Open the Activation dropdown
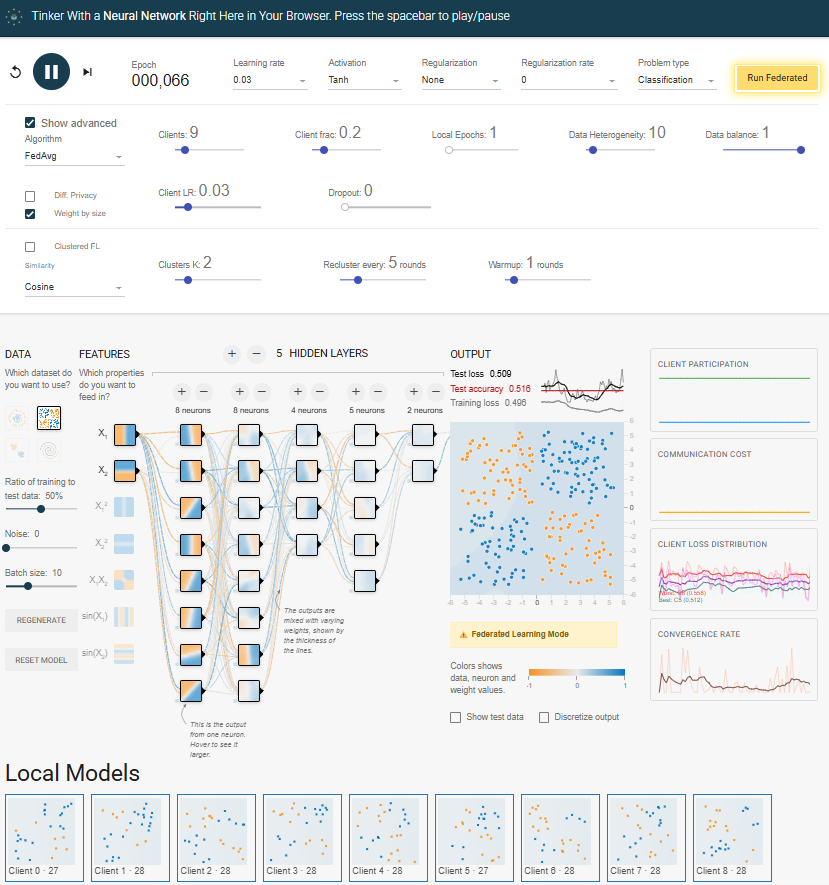The height and width of the screenshot is (885, 829). [x=364, y=80]
